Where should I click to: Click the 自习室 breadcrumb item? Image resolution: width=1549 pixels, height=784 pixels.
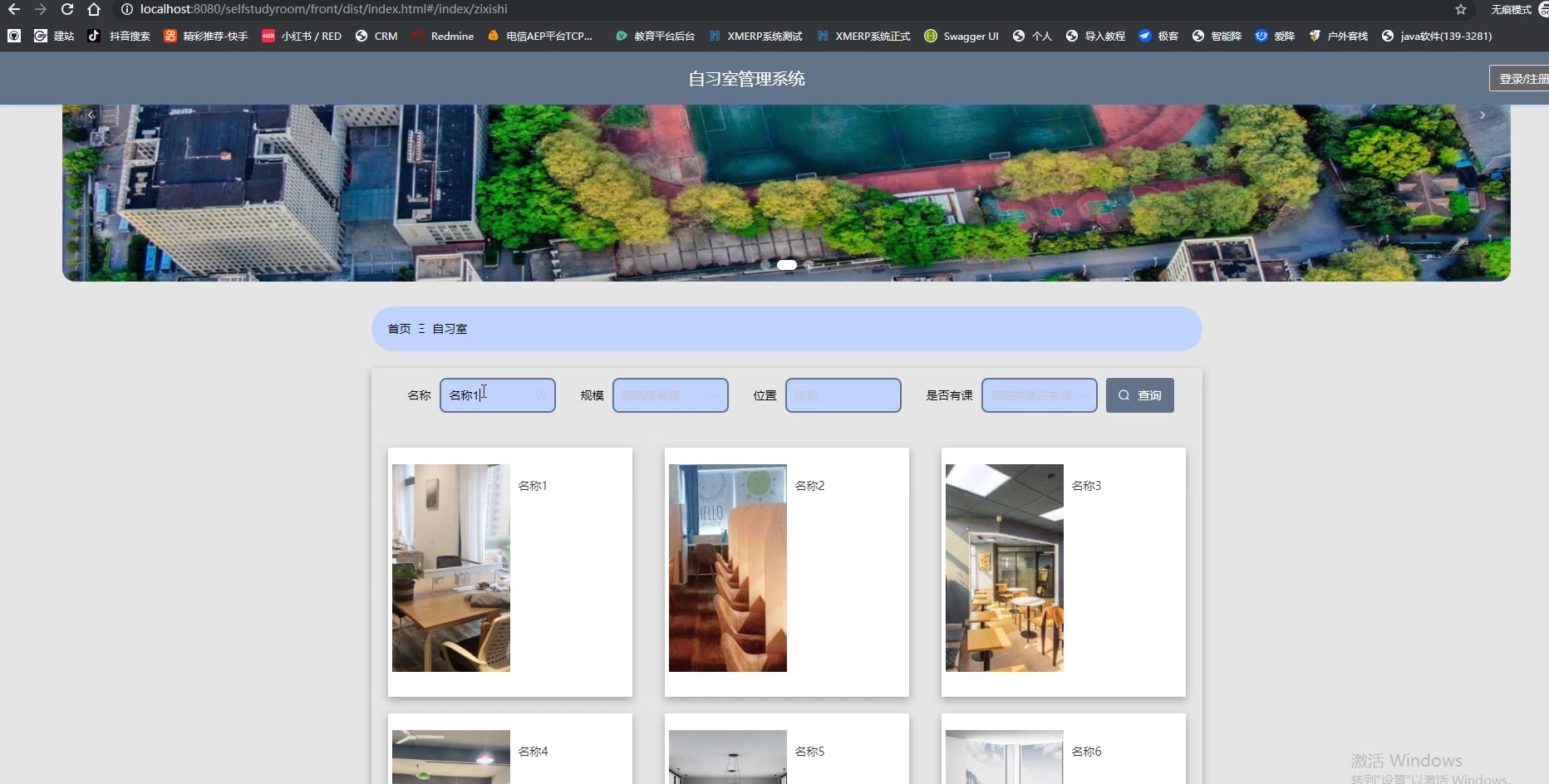pos(450,329)
